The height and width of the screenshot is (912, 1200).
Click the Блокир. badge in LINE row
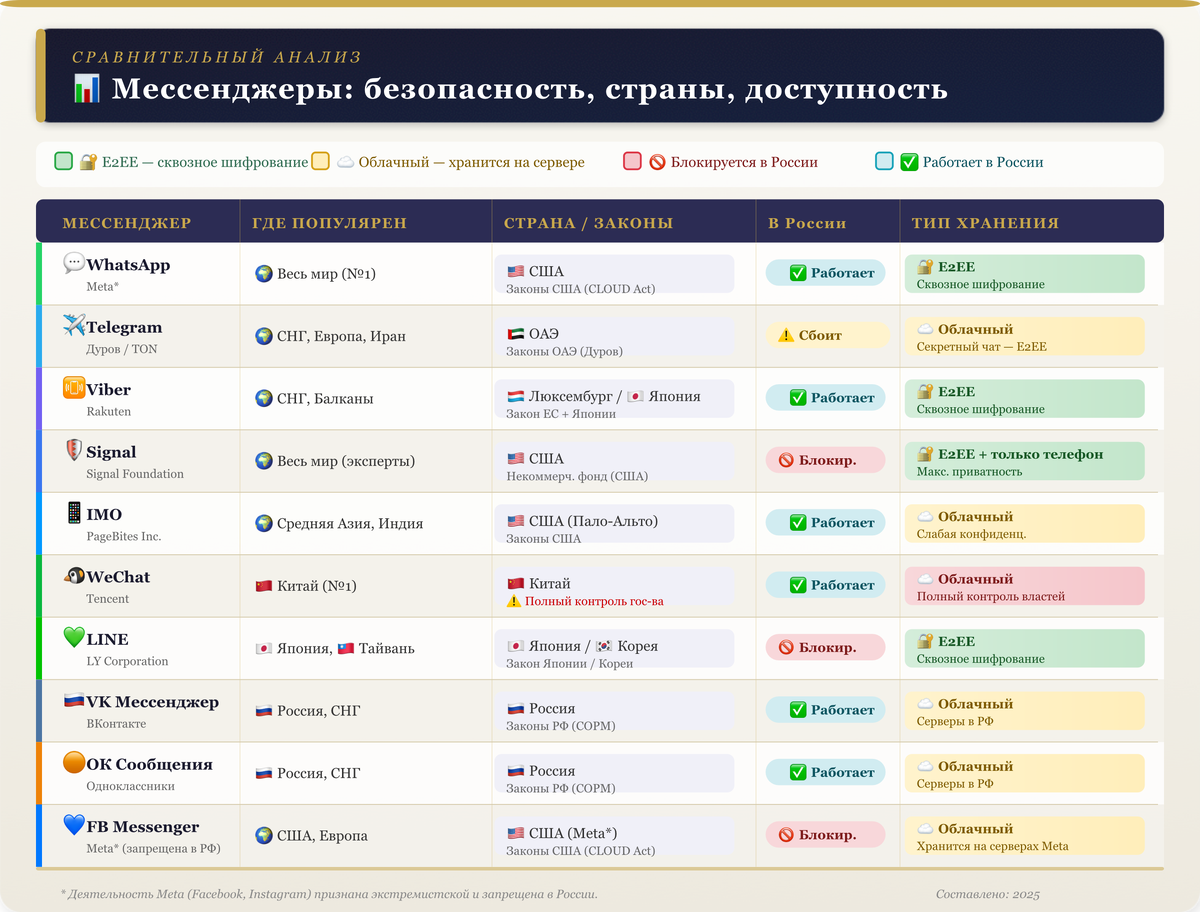tap(826, 647)
